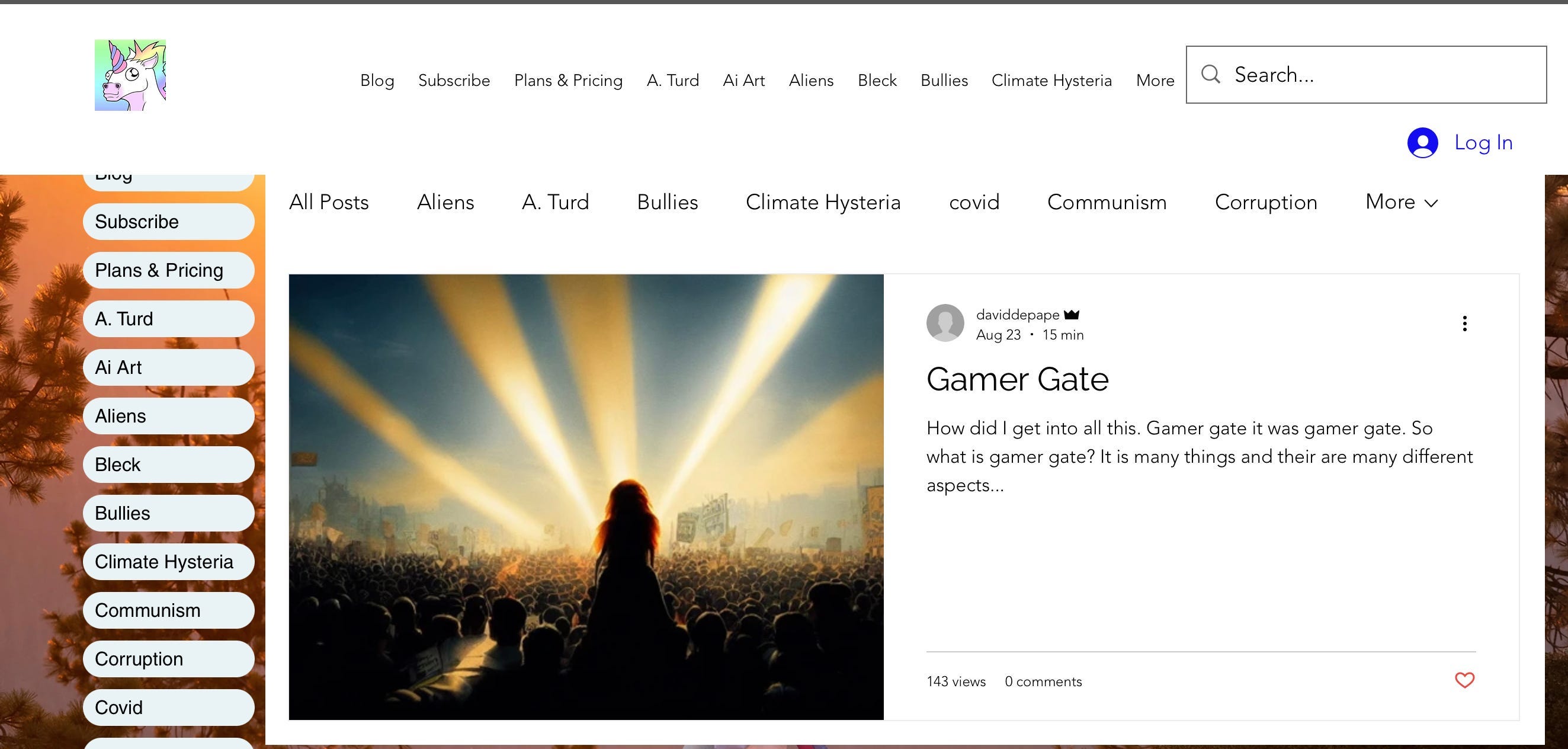Click the Log In link
Screen dimensions: 1568x749
point(1483,142)
